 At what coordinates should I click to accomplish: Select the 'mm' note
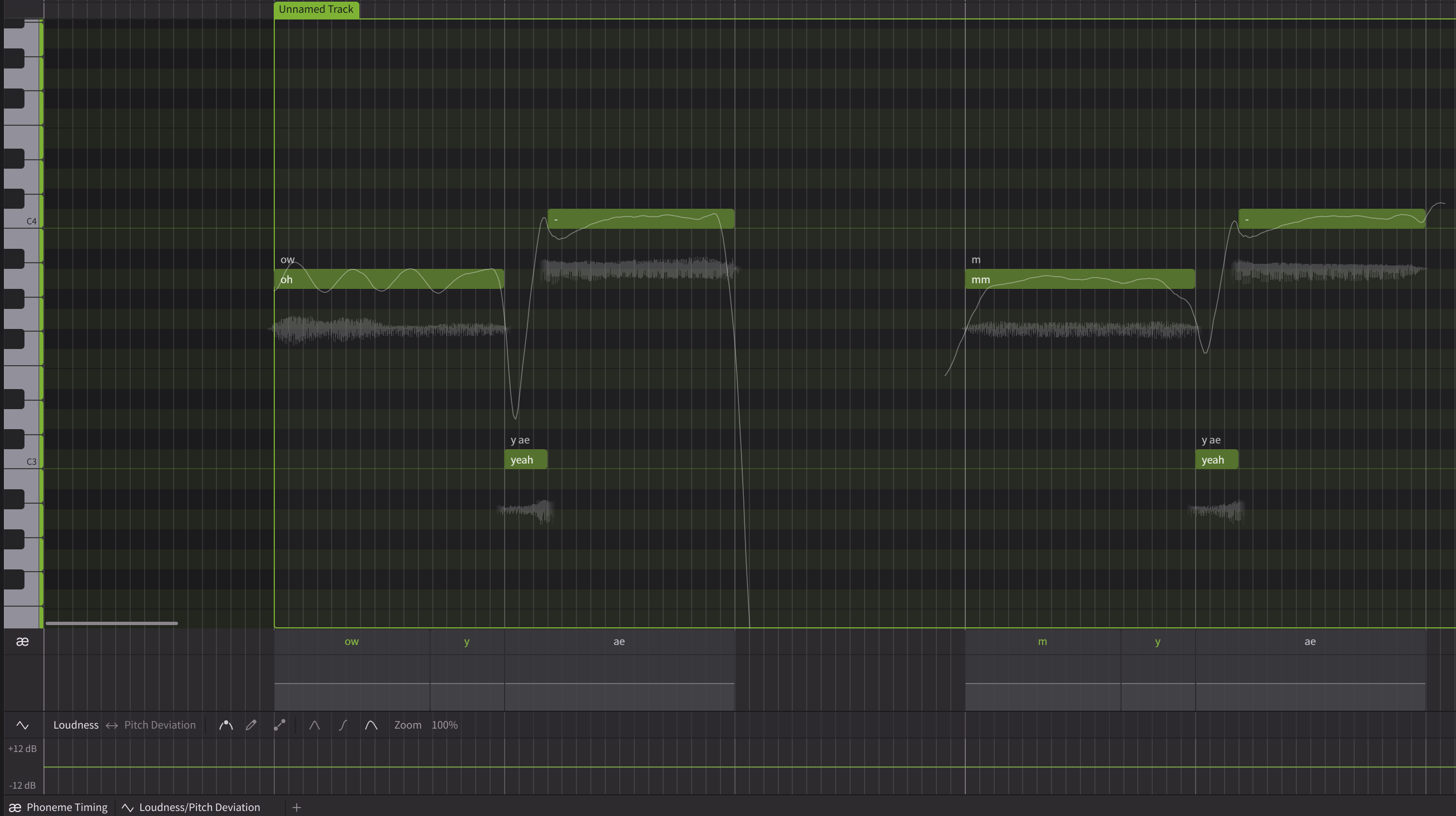point(1080,279)
